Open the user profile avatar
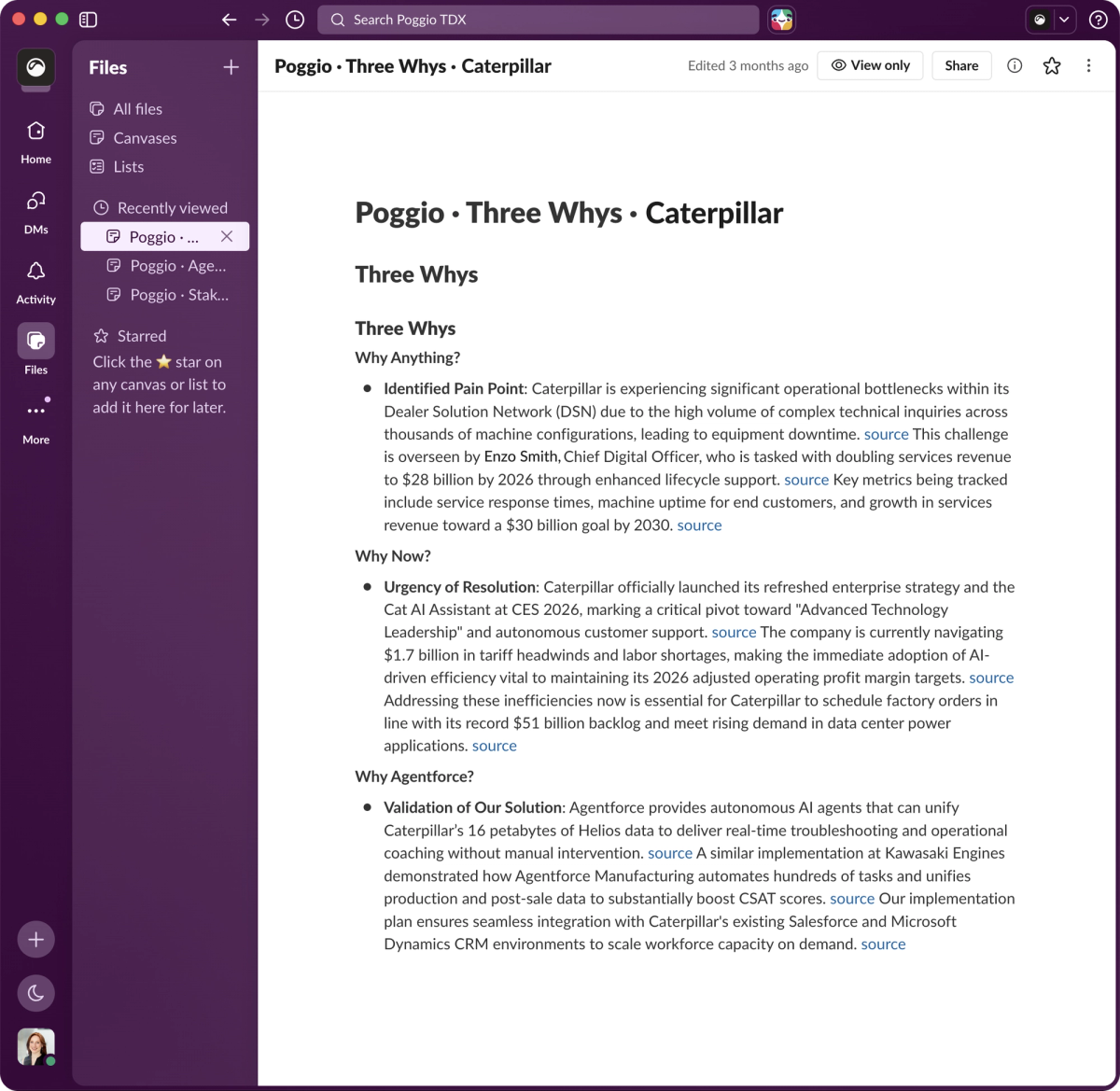Screen dimensions: 1120x1091 (x=35, y=1047)
